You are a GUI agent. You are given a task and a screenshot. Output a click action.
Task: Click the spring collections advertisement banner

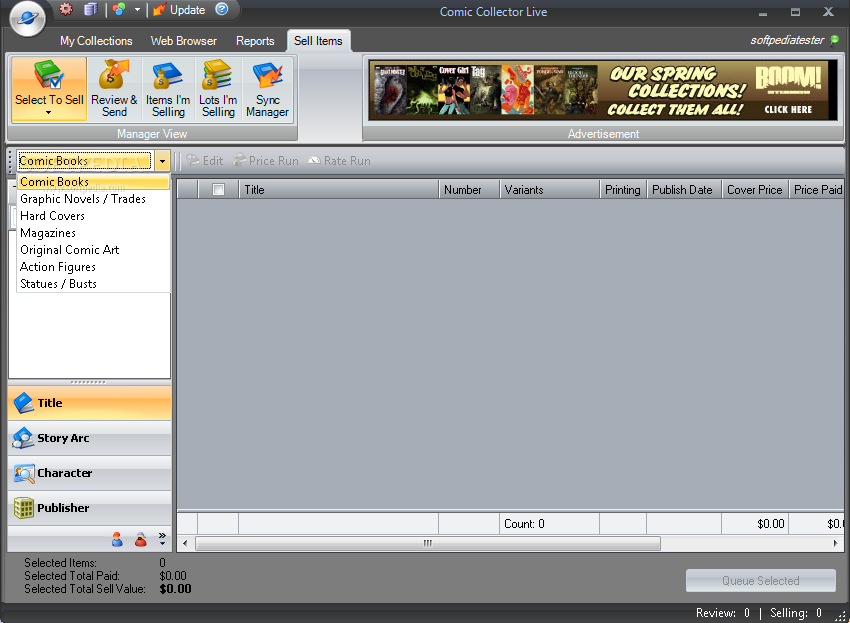603,90
